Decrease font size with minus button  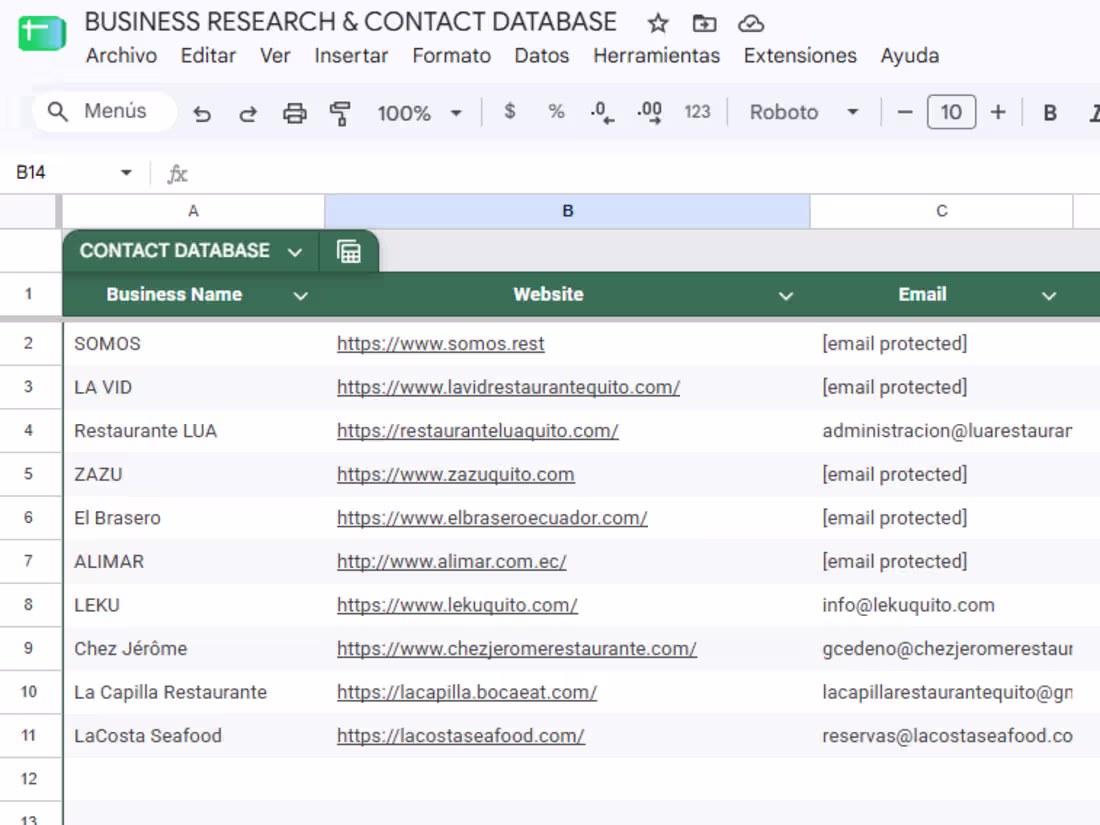tap(905, 112)
